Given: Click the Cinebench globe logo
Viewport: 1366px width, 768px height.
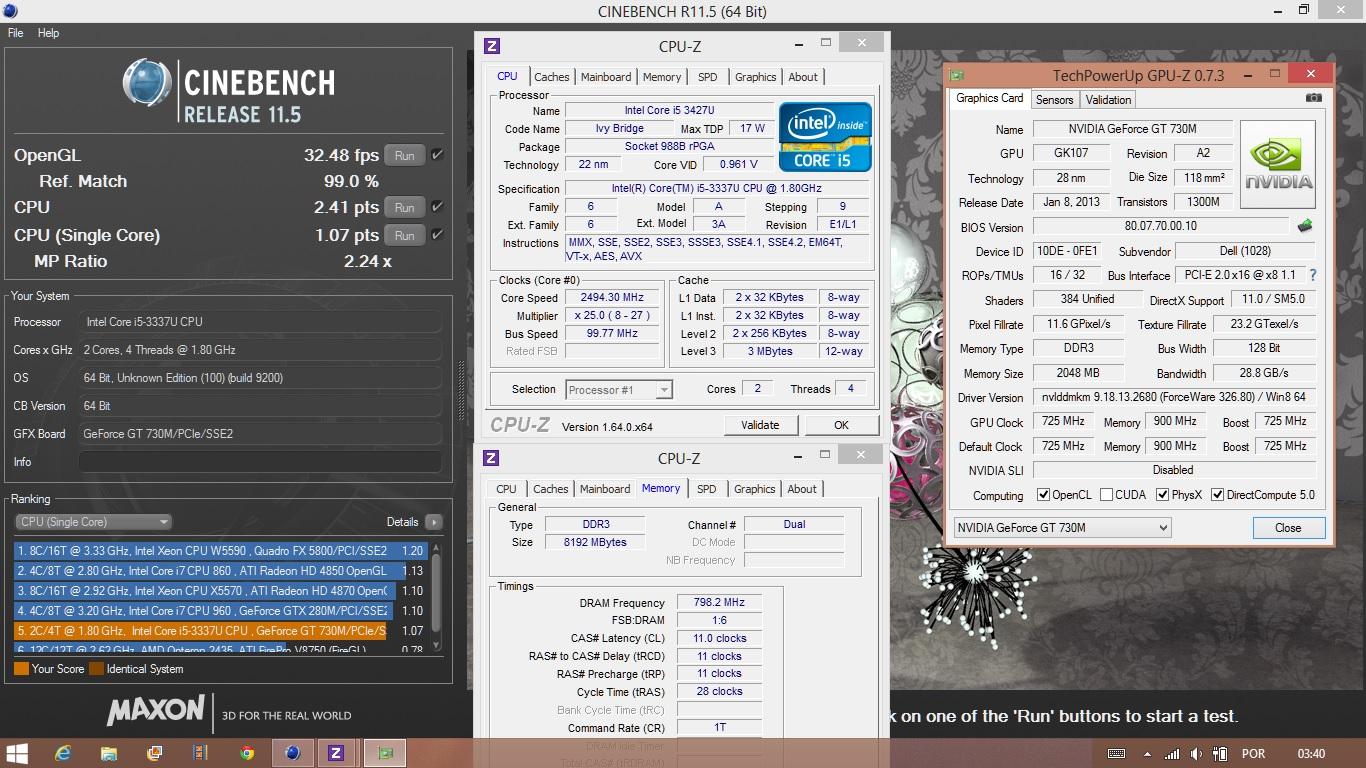Looking at the screenshot, I should [147, 84].
